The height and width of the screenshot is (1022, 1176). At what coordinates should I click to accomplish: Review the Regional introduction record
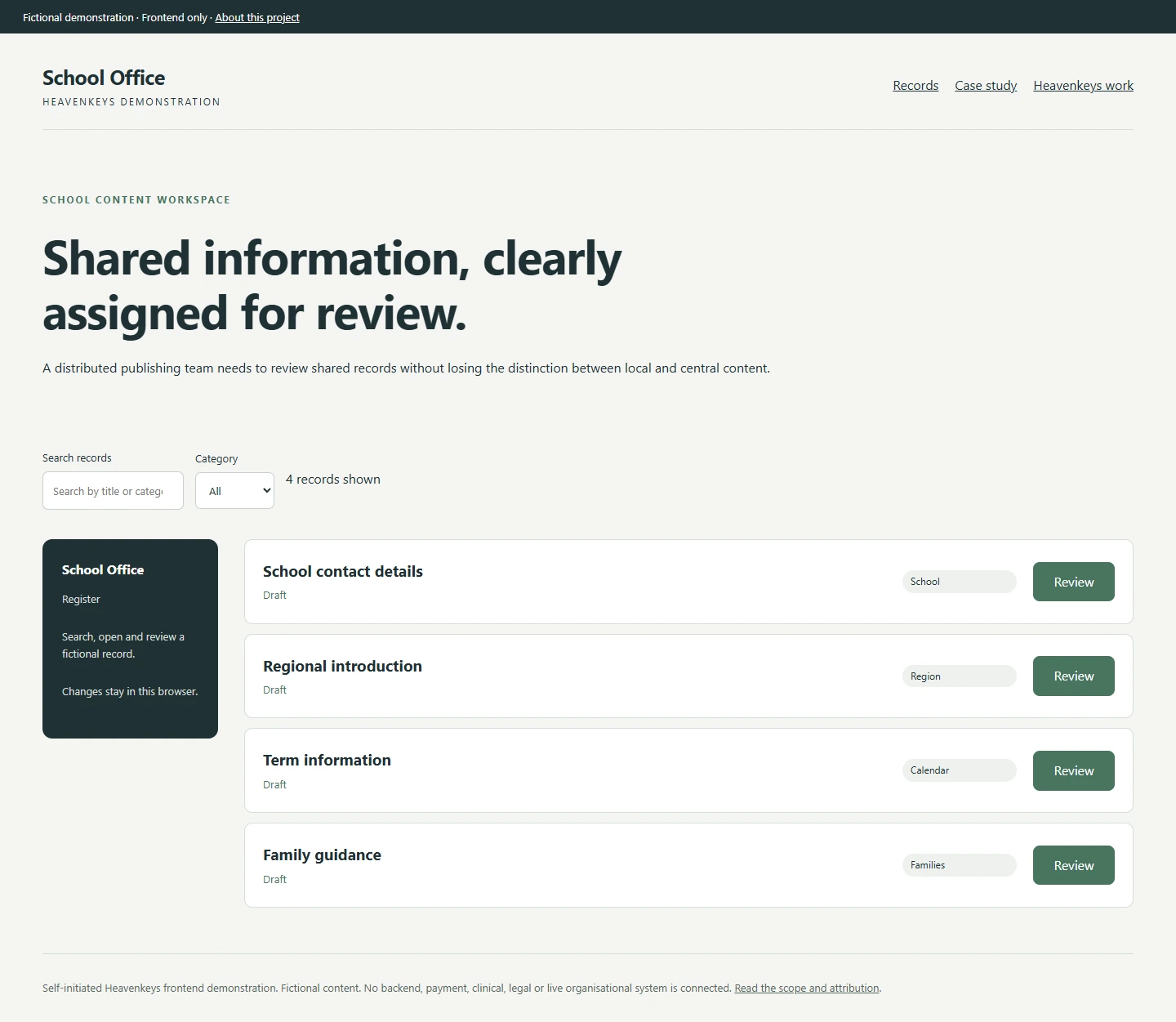point(1073,676)
